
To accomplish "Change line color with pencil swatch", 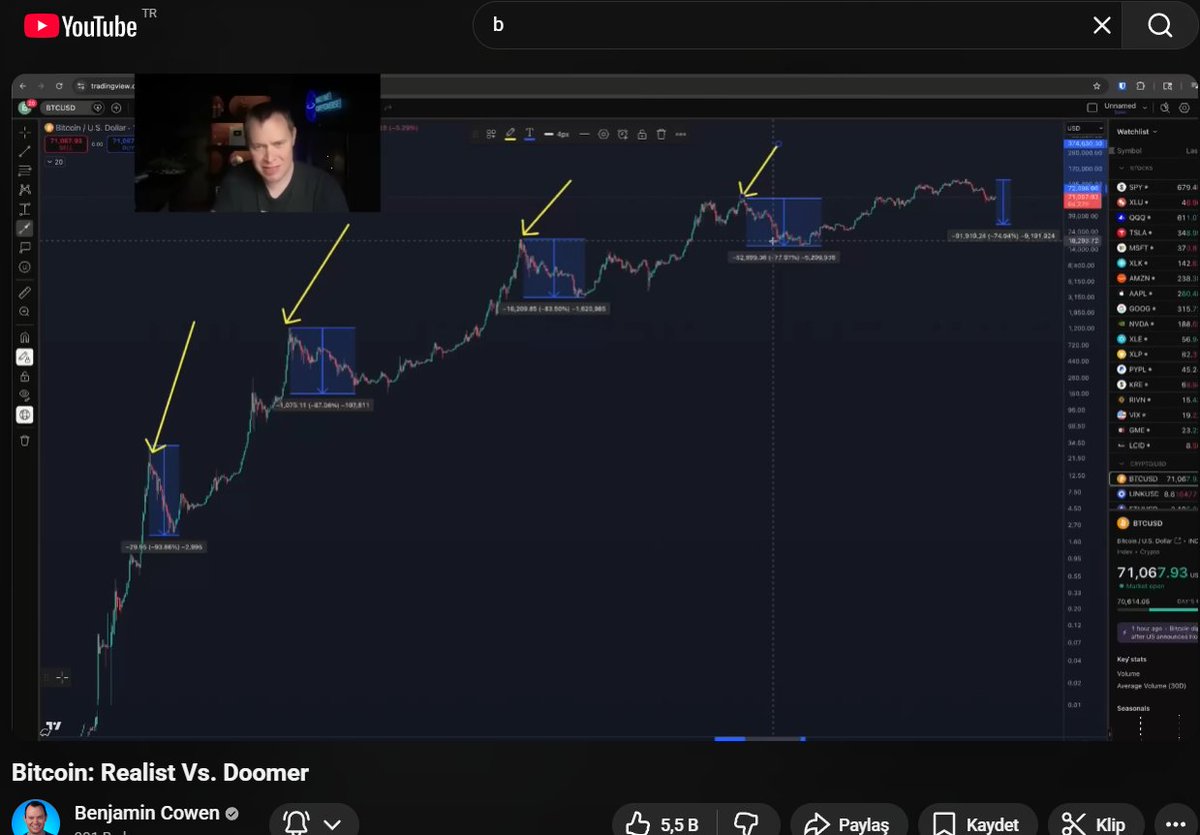I will point(510,134).
